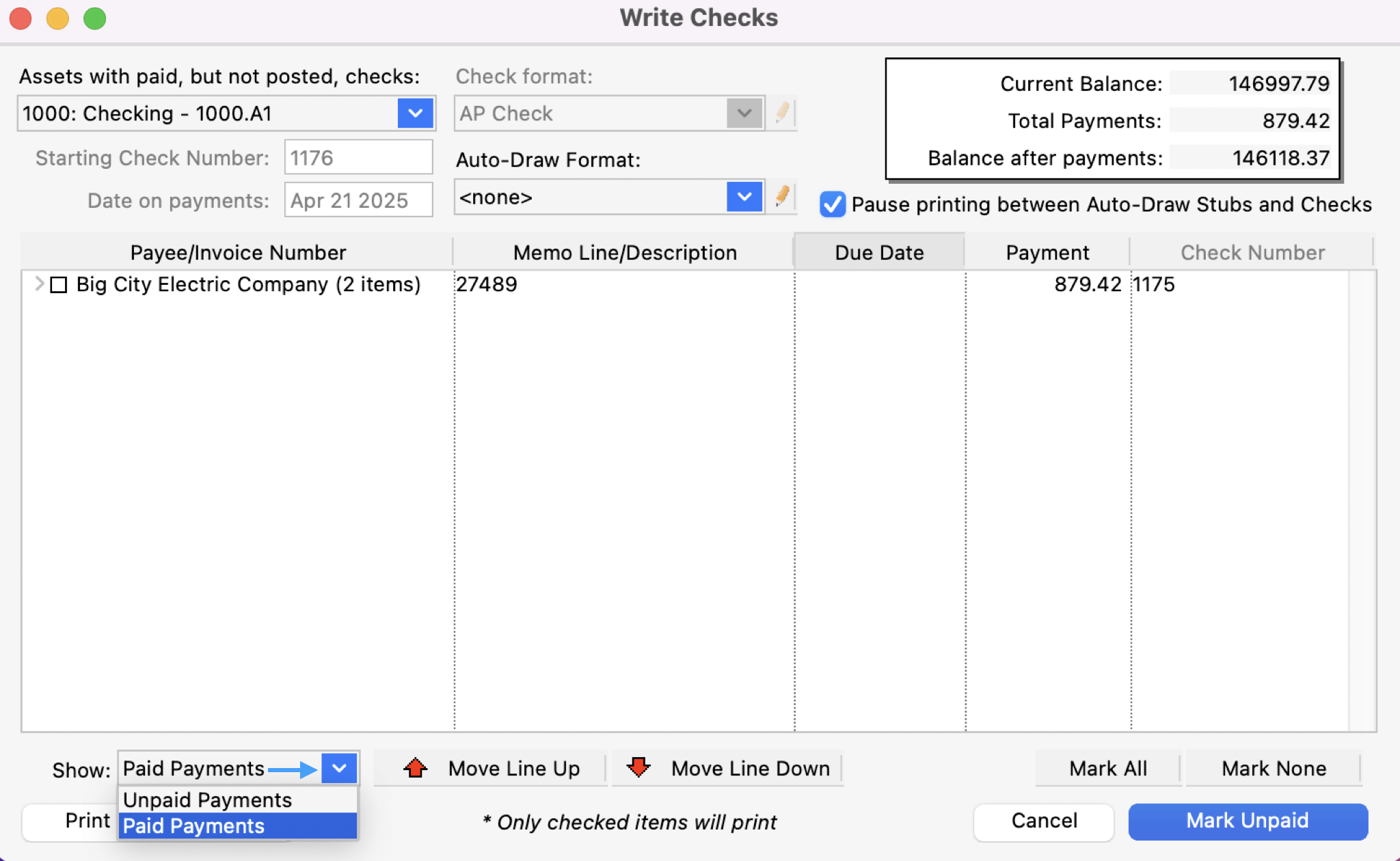Click the Mark All button

1107,769
